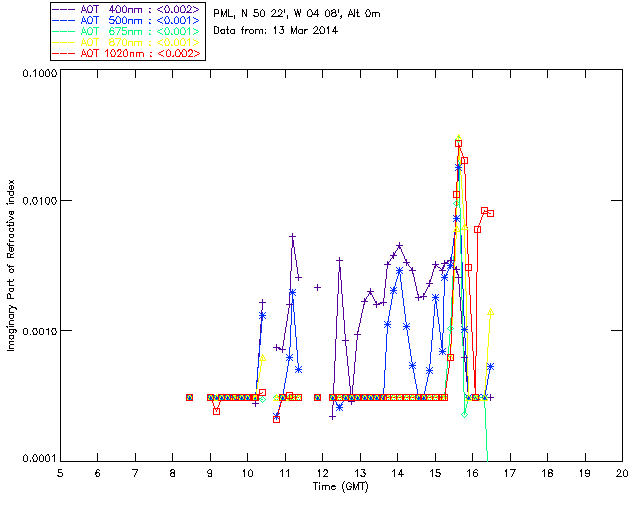
Task: Click the AOT 500nm legend entry
Action: 126,20
